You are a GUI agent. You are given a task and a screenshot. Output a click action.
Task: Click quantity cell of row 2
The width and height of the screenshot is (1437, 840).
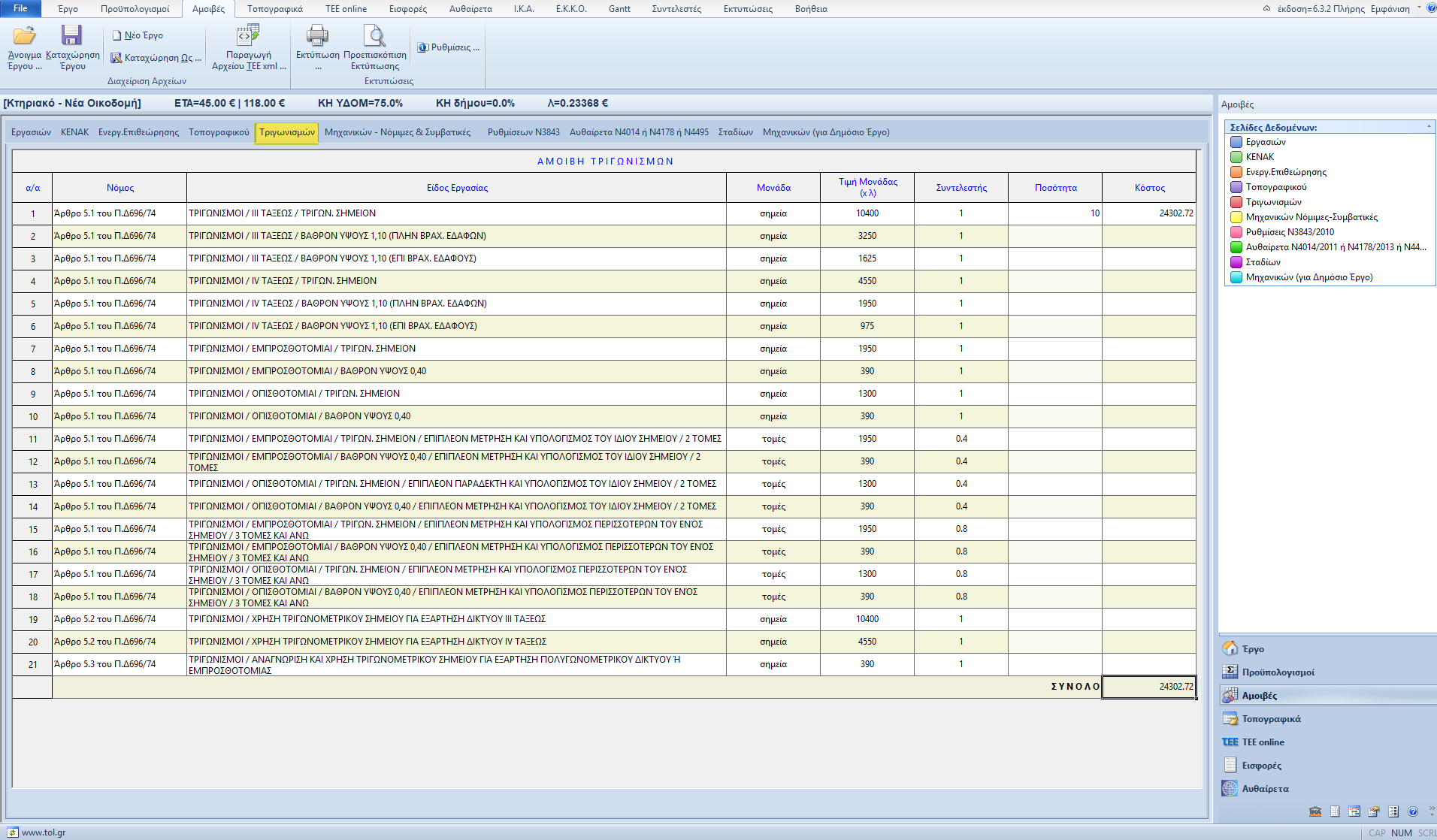(1054, 236)
